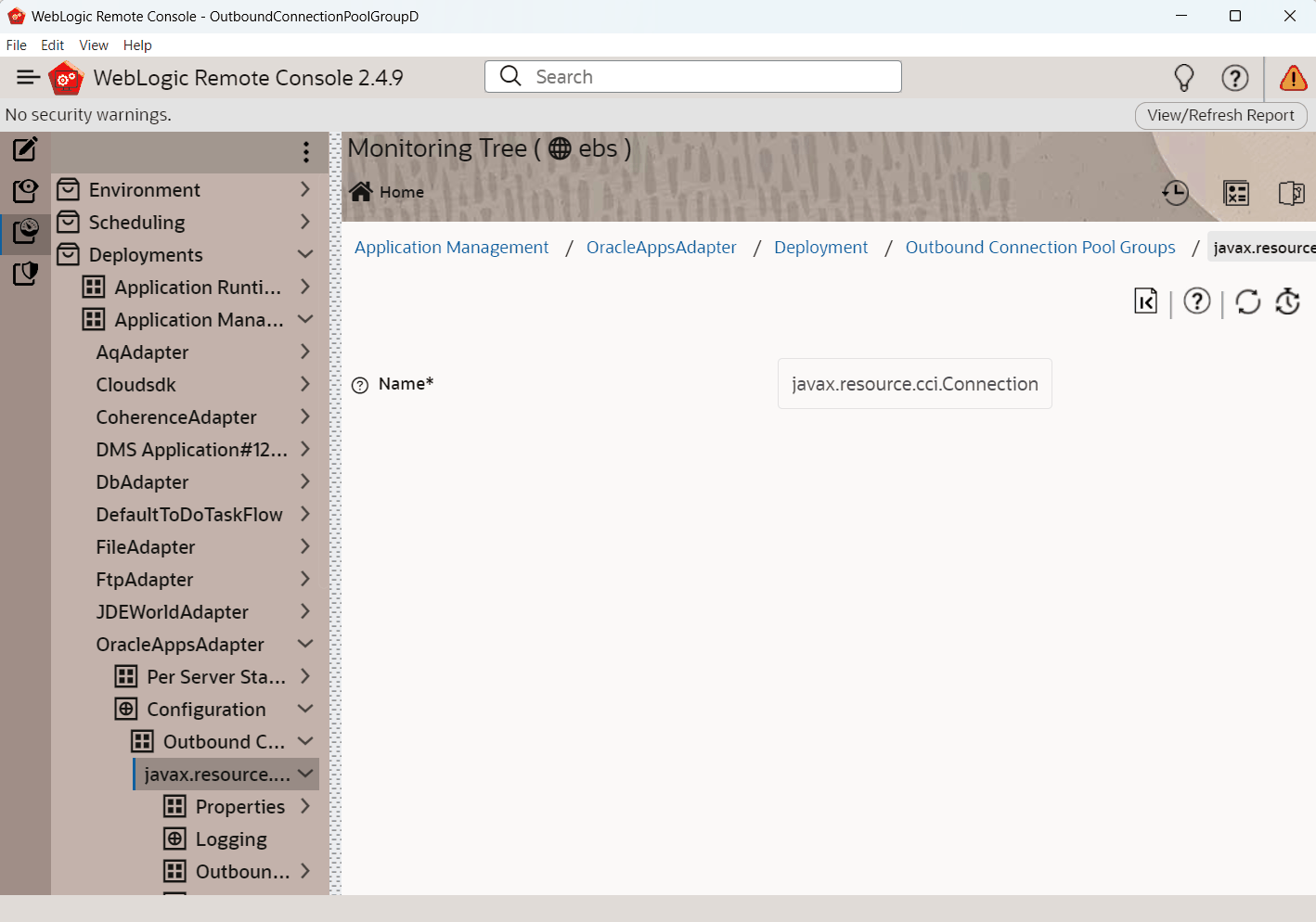Image resolution: width=1316 pixels, height=922 pixels.
Task: Collapse the OracleAppsAdapter chevron
Action: 305,644
